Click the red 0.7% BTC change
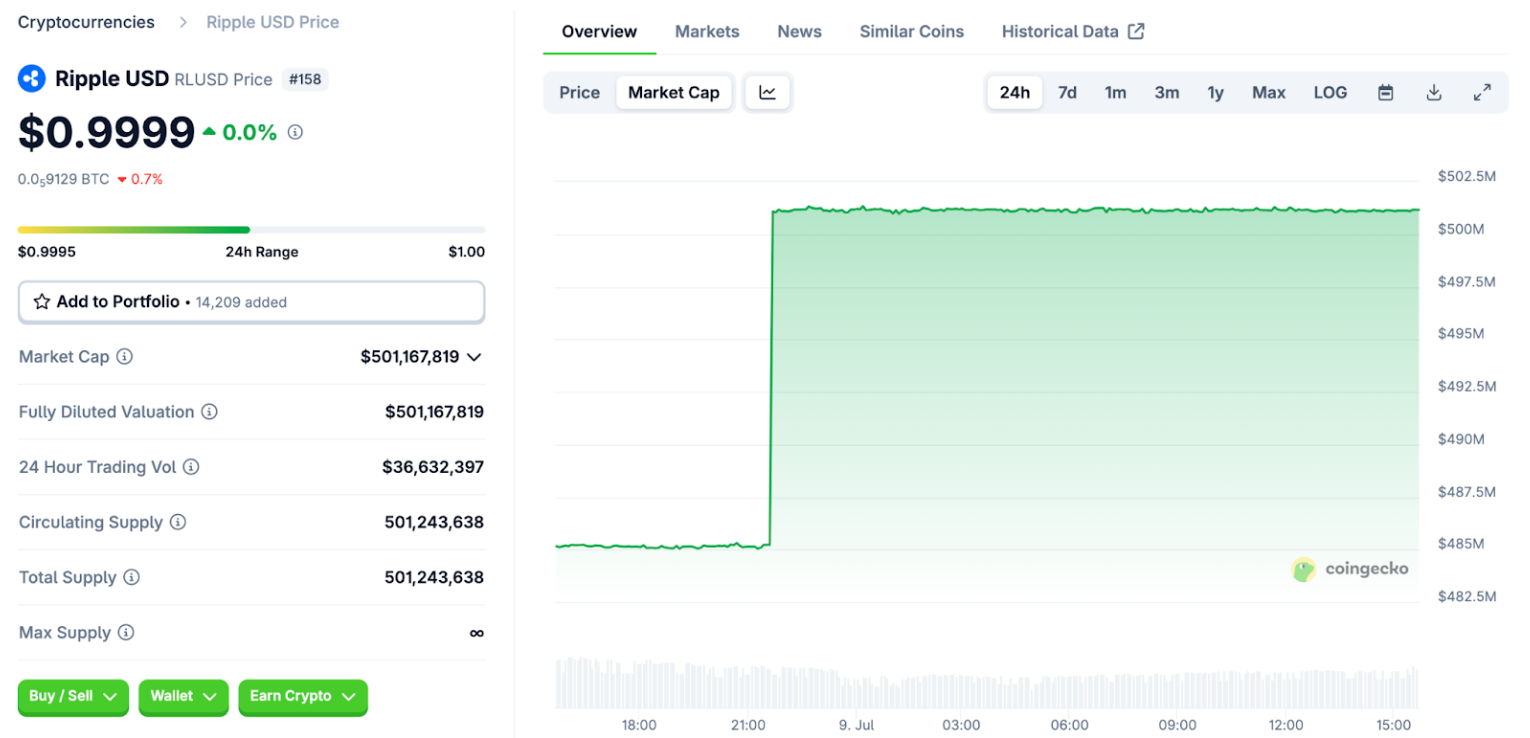This screenshot has width=1530, height=738. coord(140,179)
